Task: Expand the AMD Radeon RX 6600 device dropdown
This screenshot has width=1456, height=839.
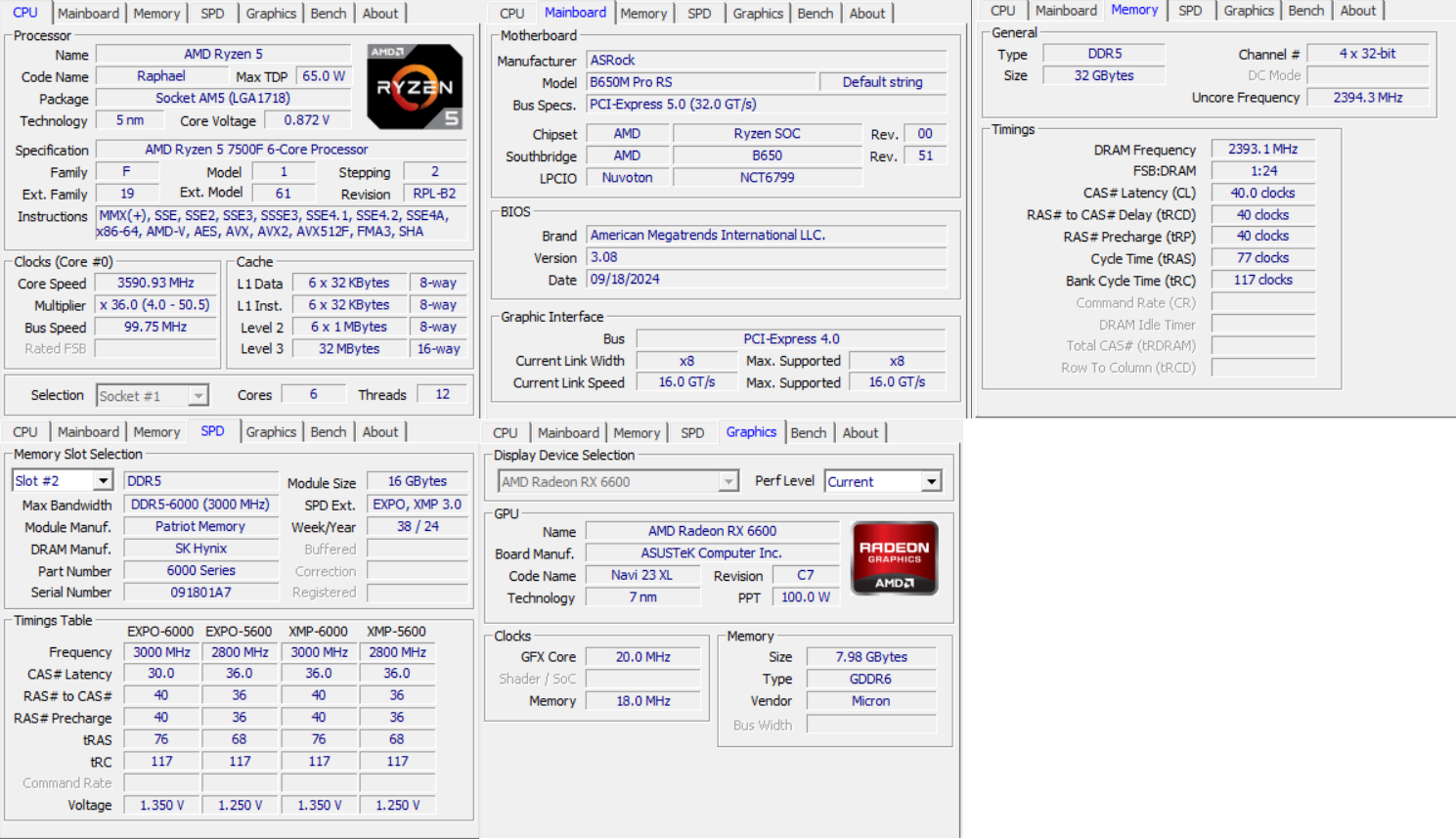Action: (x=728, y=482)
